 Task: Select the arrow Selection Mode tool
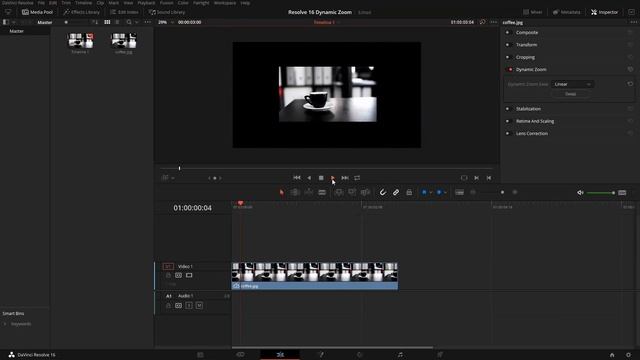(281, 192)
